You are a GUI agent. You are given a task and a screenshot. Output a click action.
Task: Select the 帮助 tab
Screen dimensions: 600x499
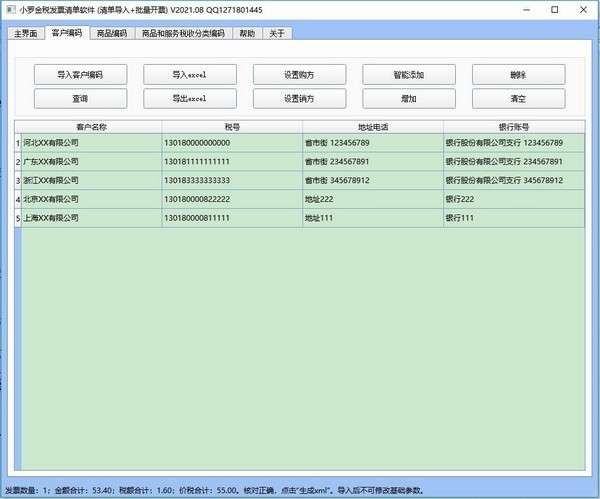coord(247,33)
